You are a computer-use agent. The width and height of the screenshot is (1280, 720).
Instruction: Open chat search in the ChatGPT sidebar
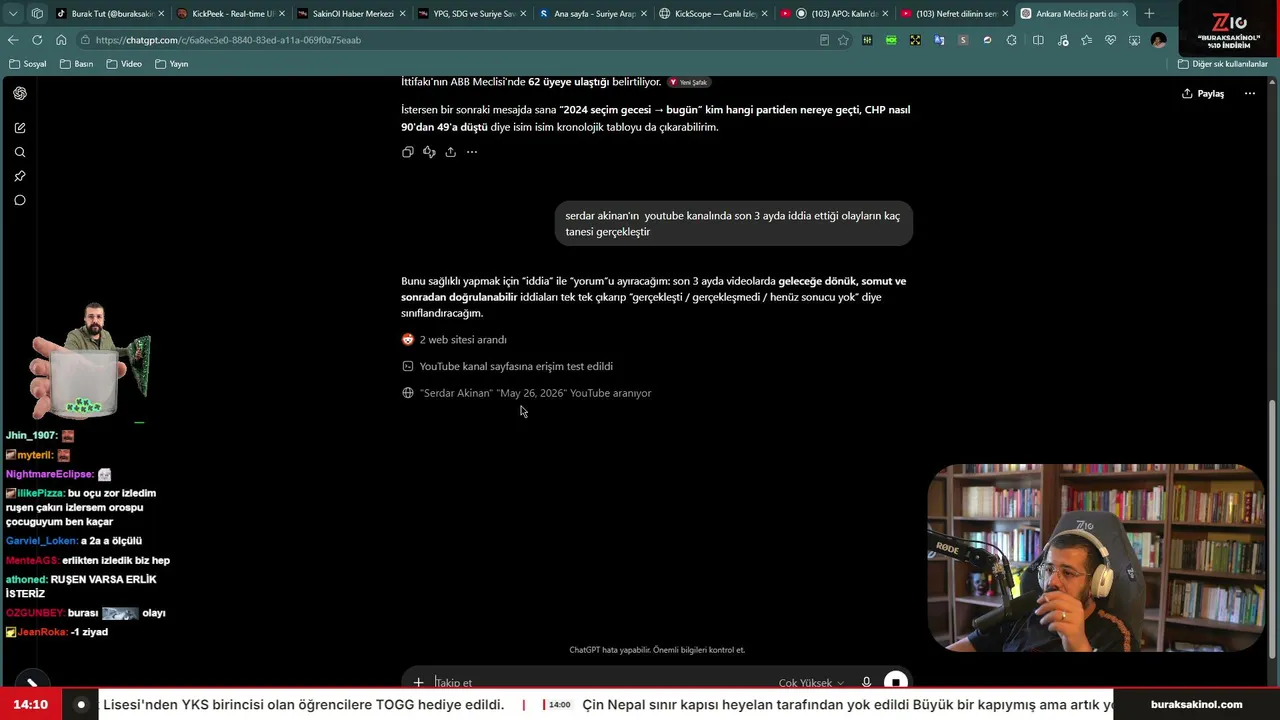coord(20,152)
